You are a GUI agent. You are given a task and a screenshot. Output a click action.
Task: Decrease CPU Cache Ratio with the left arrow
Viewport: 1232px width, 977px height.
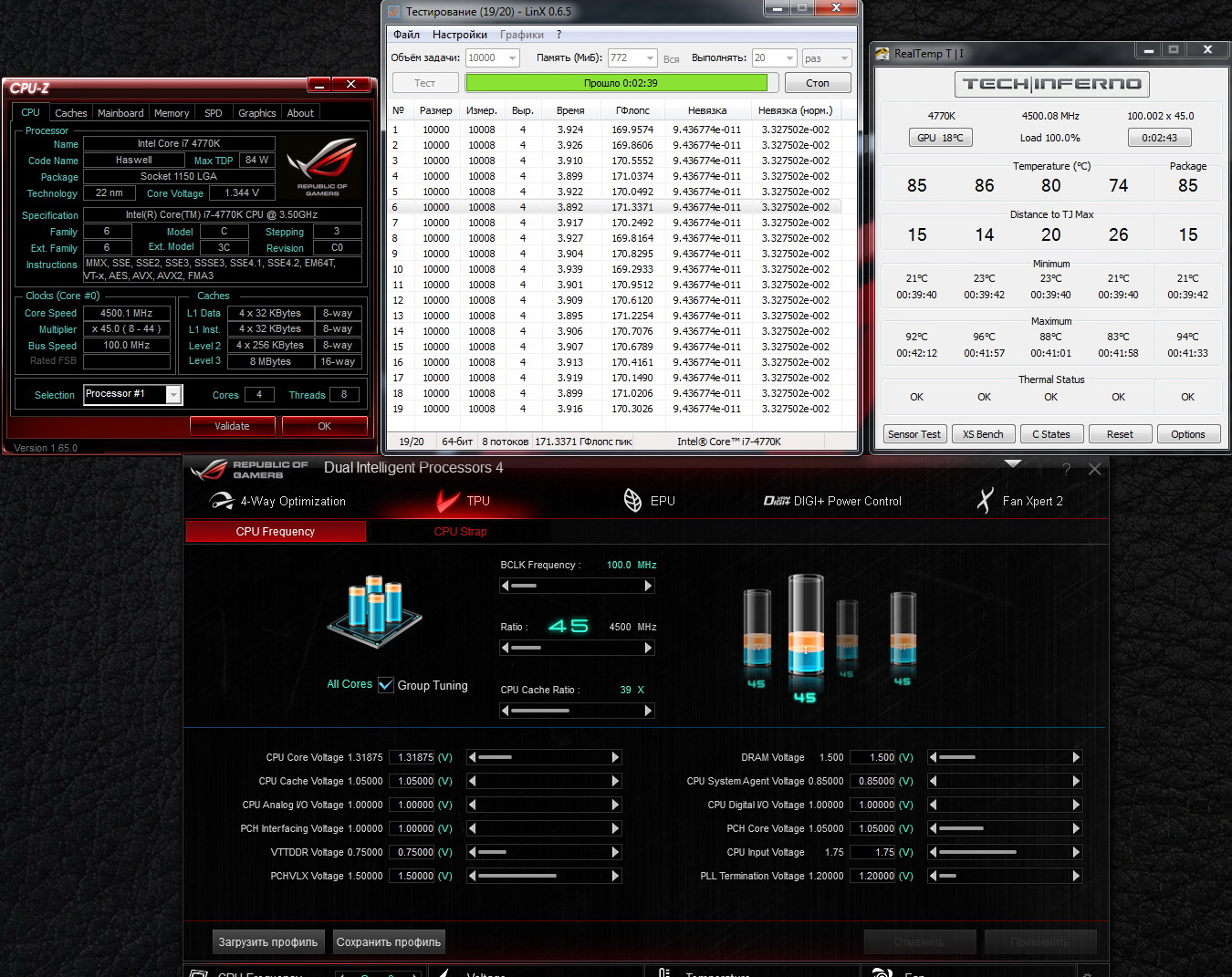click(x=506, y=711)
